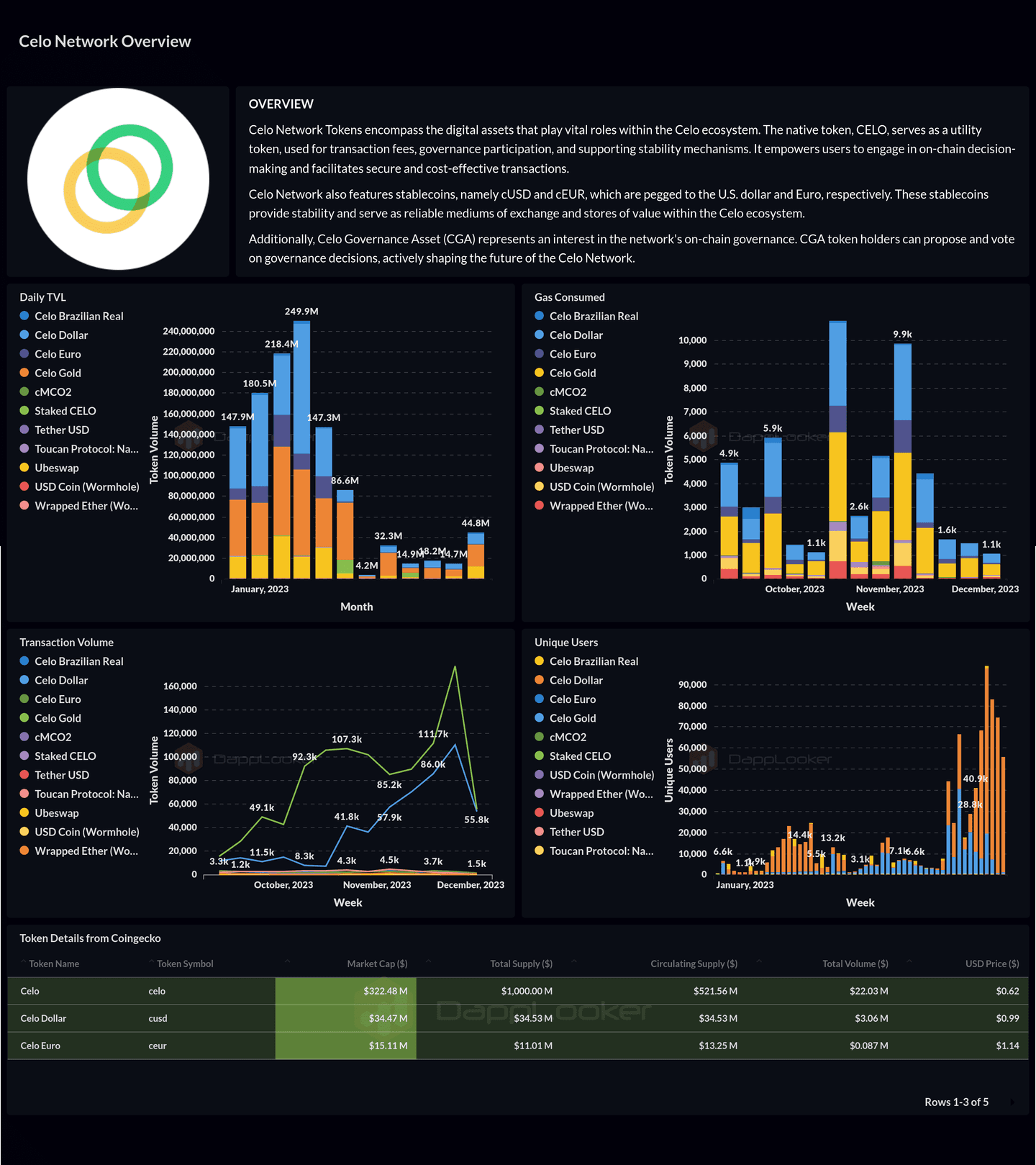Click Celo Euro blue dot in Unique Users legend

tap(540, 699)
